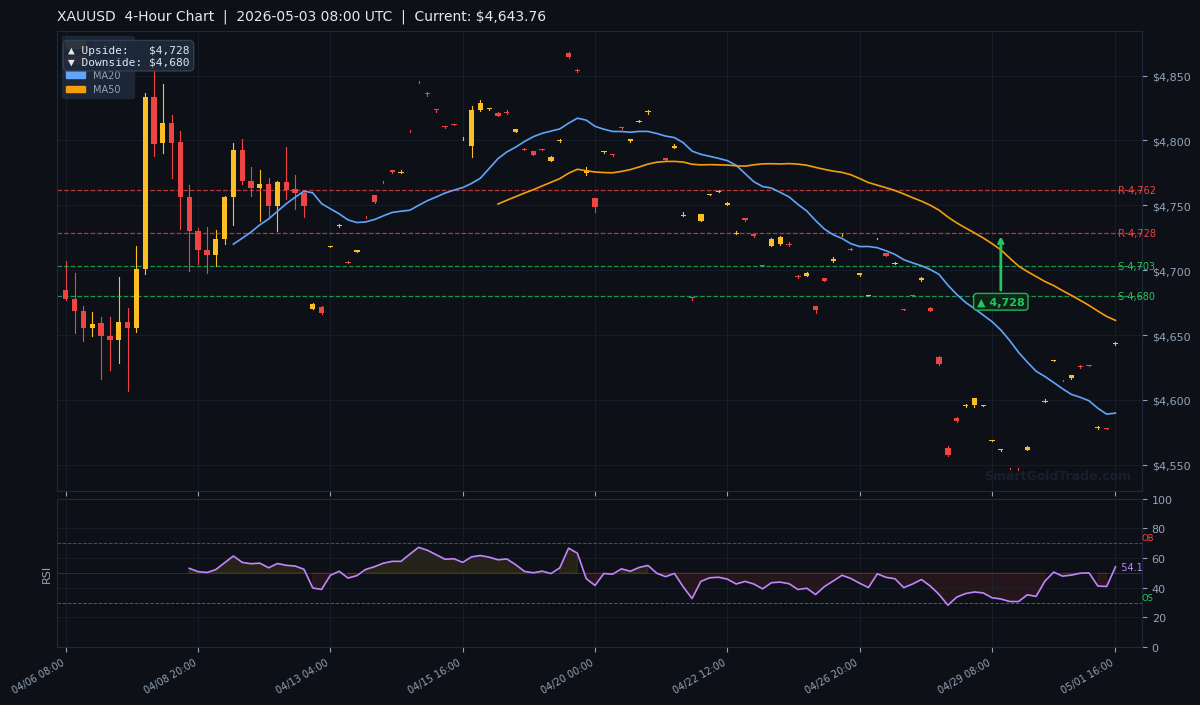Screen dimensions: 1200x705
Task: Click the MA50 legend label
Action: (x=107, y=89)
